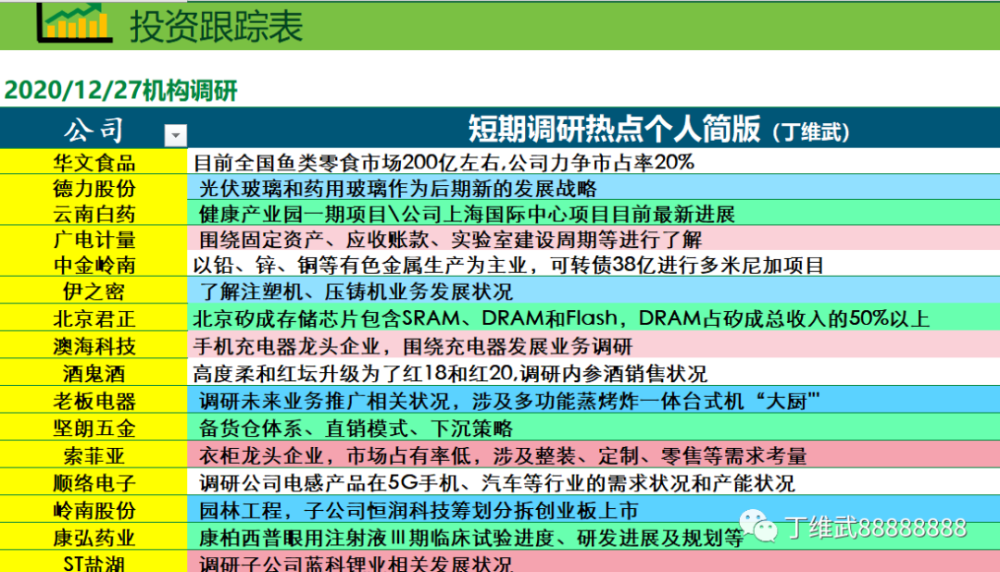The width and height of the screenshot is (1000, 572).
Task: Click the 伊之密 company cell
Action: pyautogui.click(x=94, y=293)
